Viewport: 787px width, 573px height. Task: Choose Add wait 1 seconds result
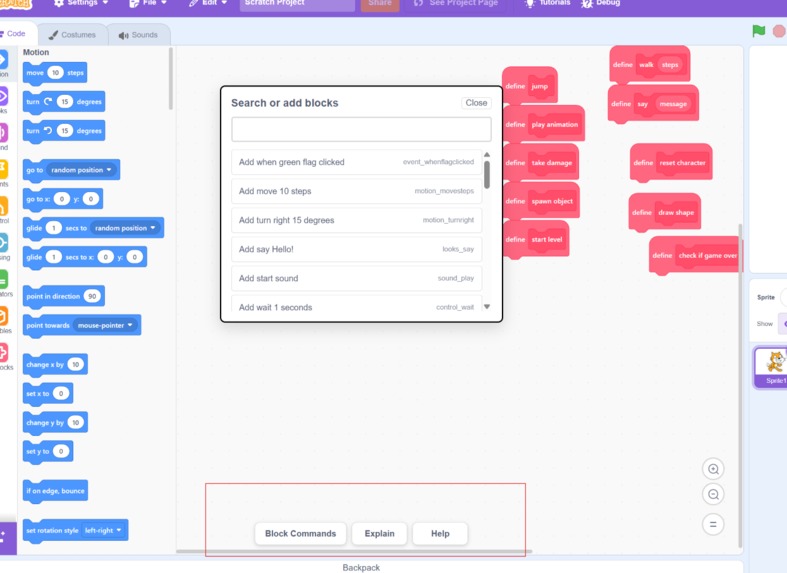[356, 305]
